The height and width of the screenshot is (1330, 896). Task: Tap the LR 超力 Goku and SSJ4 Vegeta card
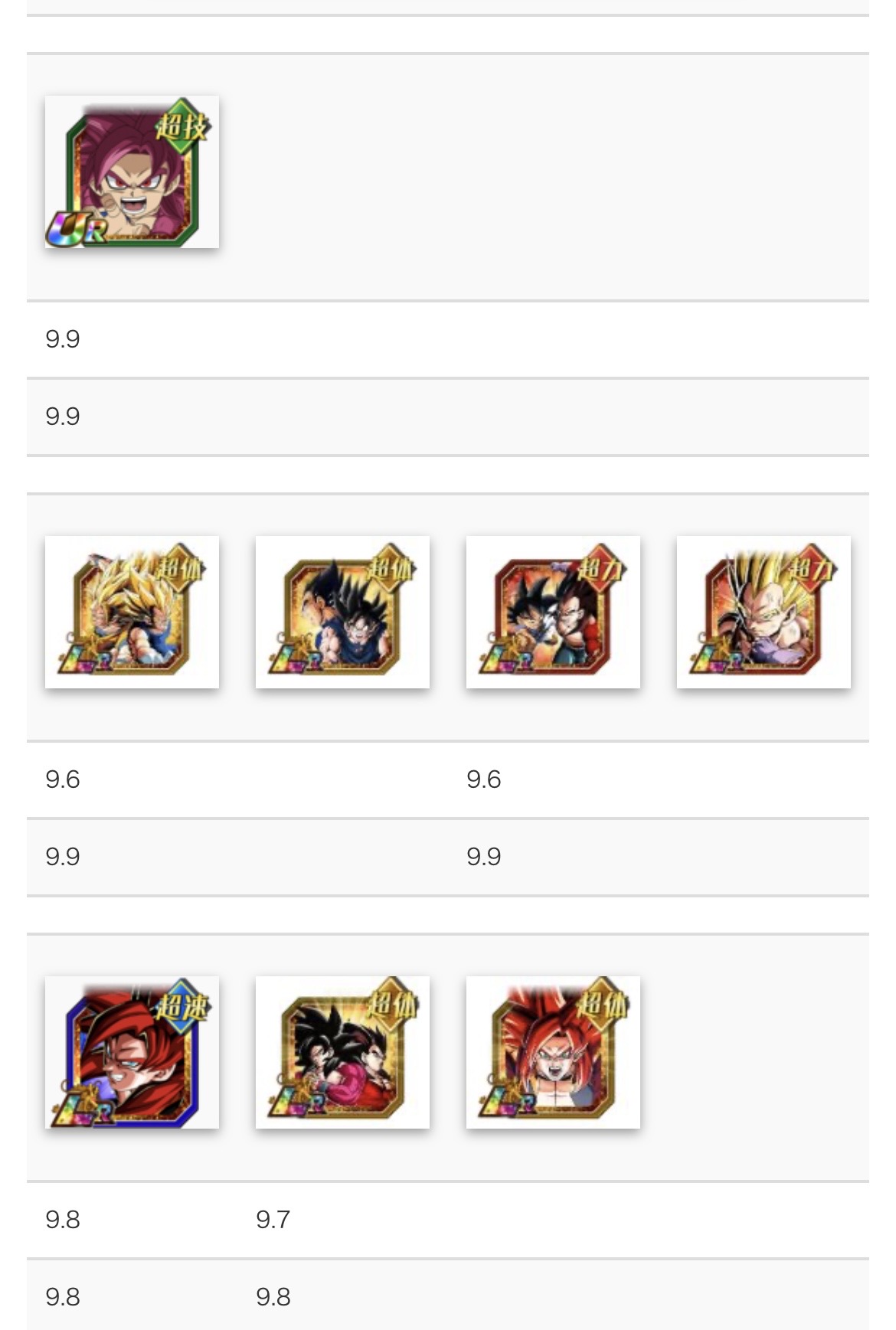[553, 612]
